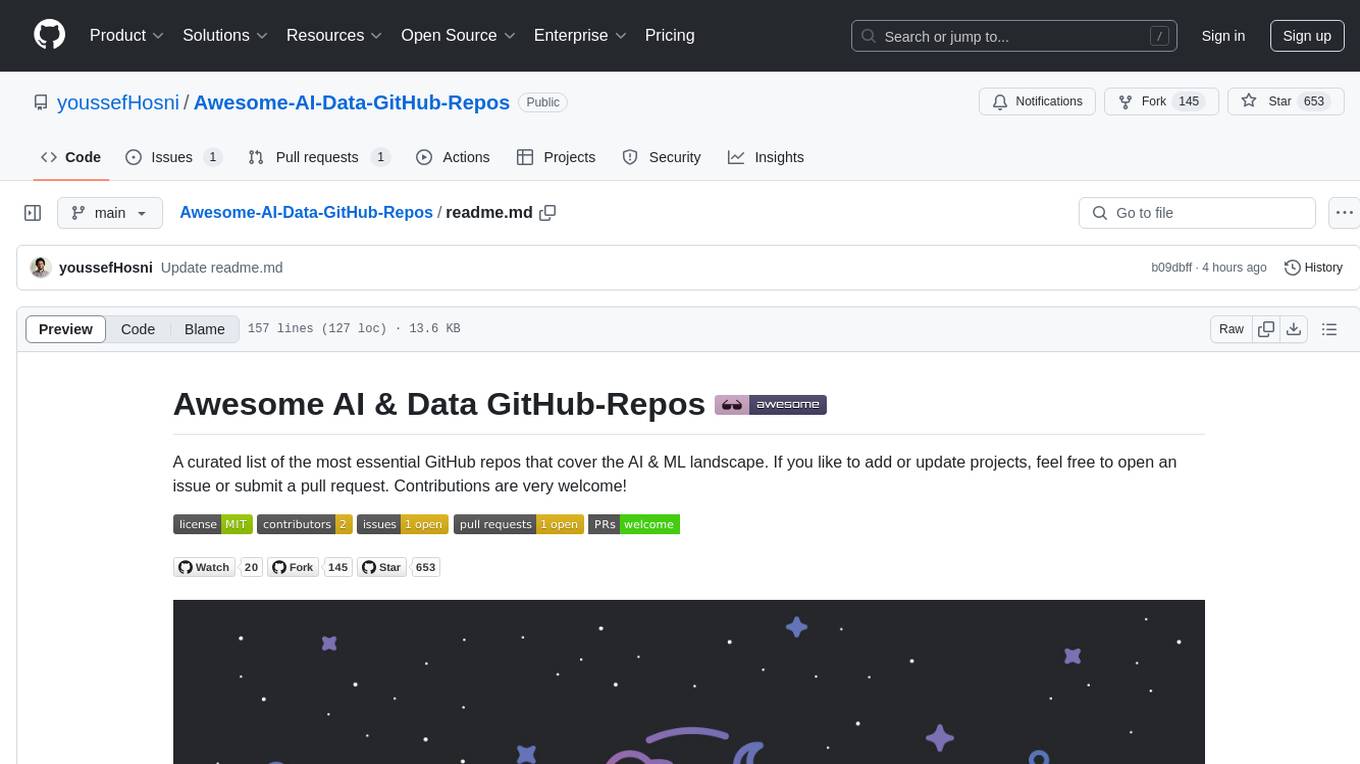This screenshot has width=1360, height=764.
Task: Open the Pull requests tab
Action: coord(319,157)
